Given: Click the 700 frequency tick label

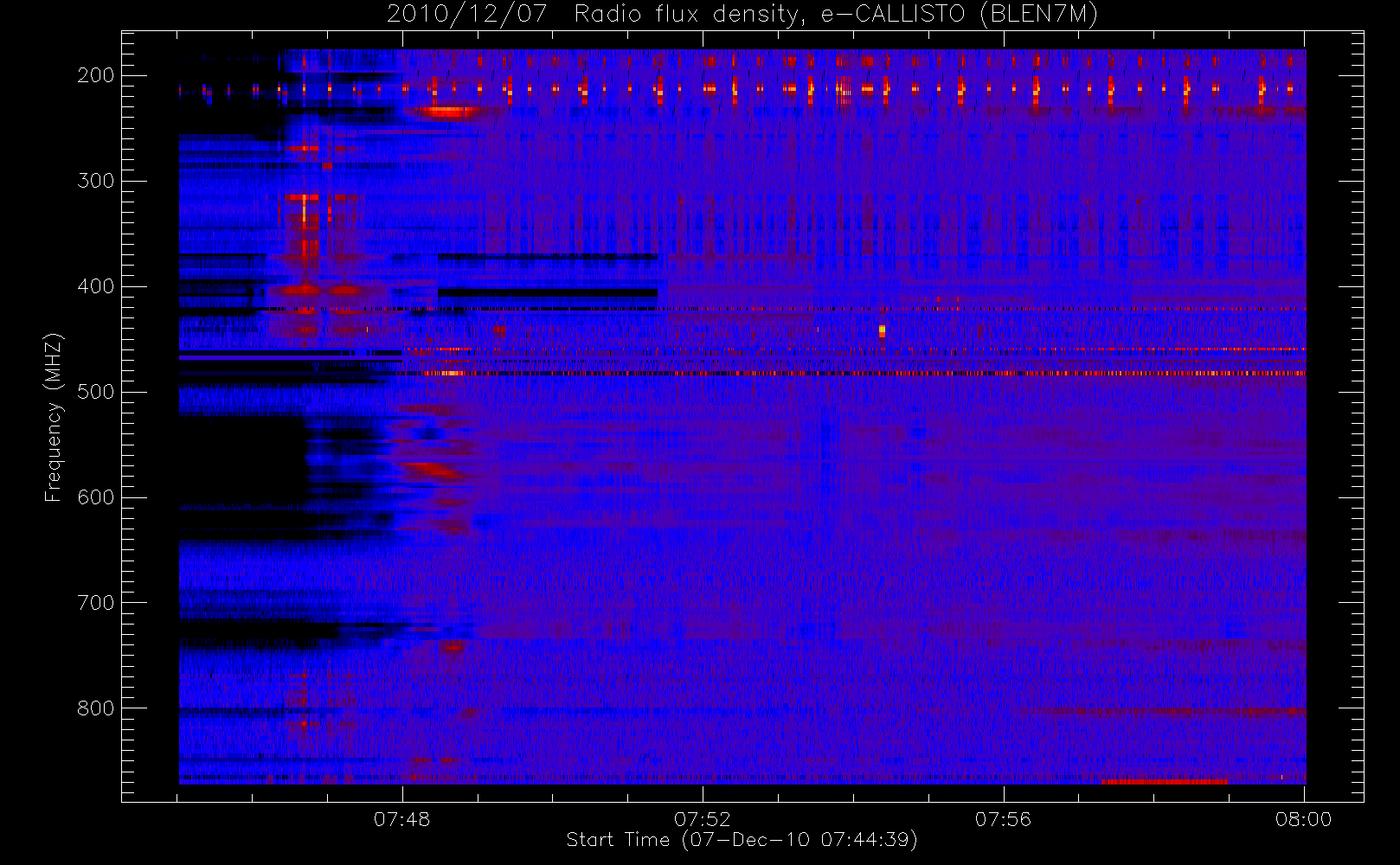Looking at the screenshot, I should (95, 603).
